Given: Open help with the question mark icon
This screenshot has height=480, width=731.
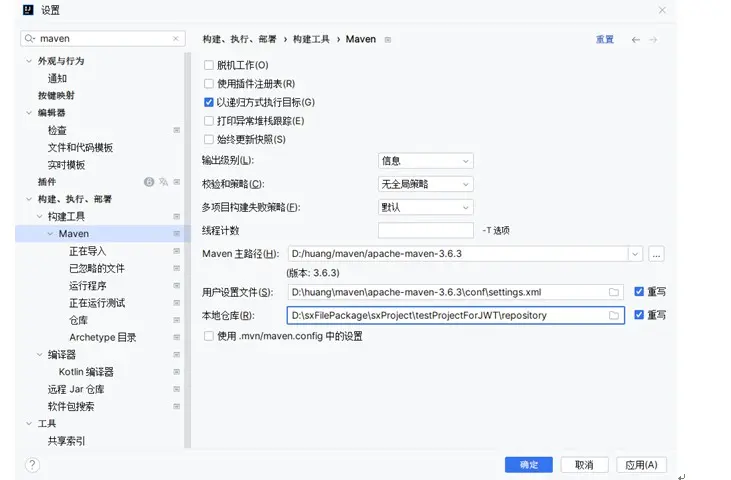Looking at the screenshot, I should click(x=32, y=465).
